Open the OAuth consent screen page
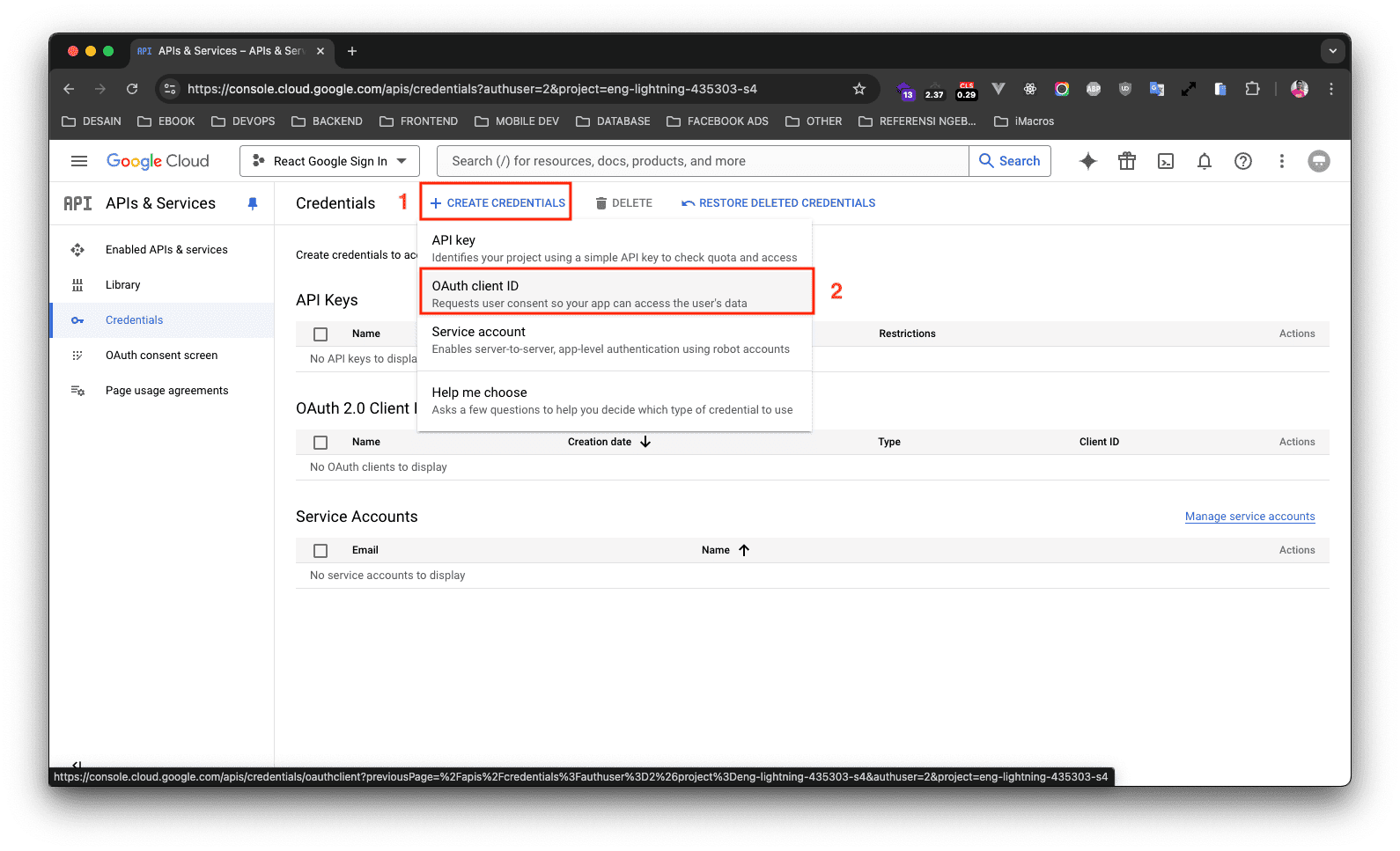The width and height of the screenshot is (1400, 851). tap(161, 356)
